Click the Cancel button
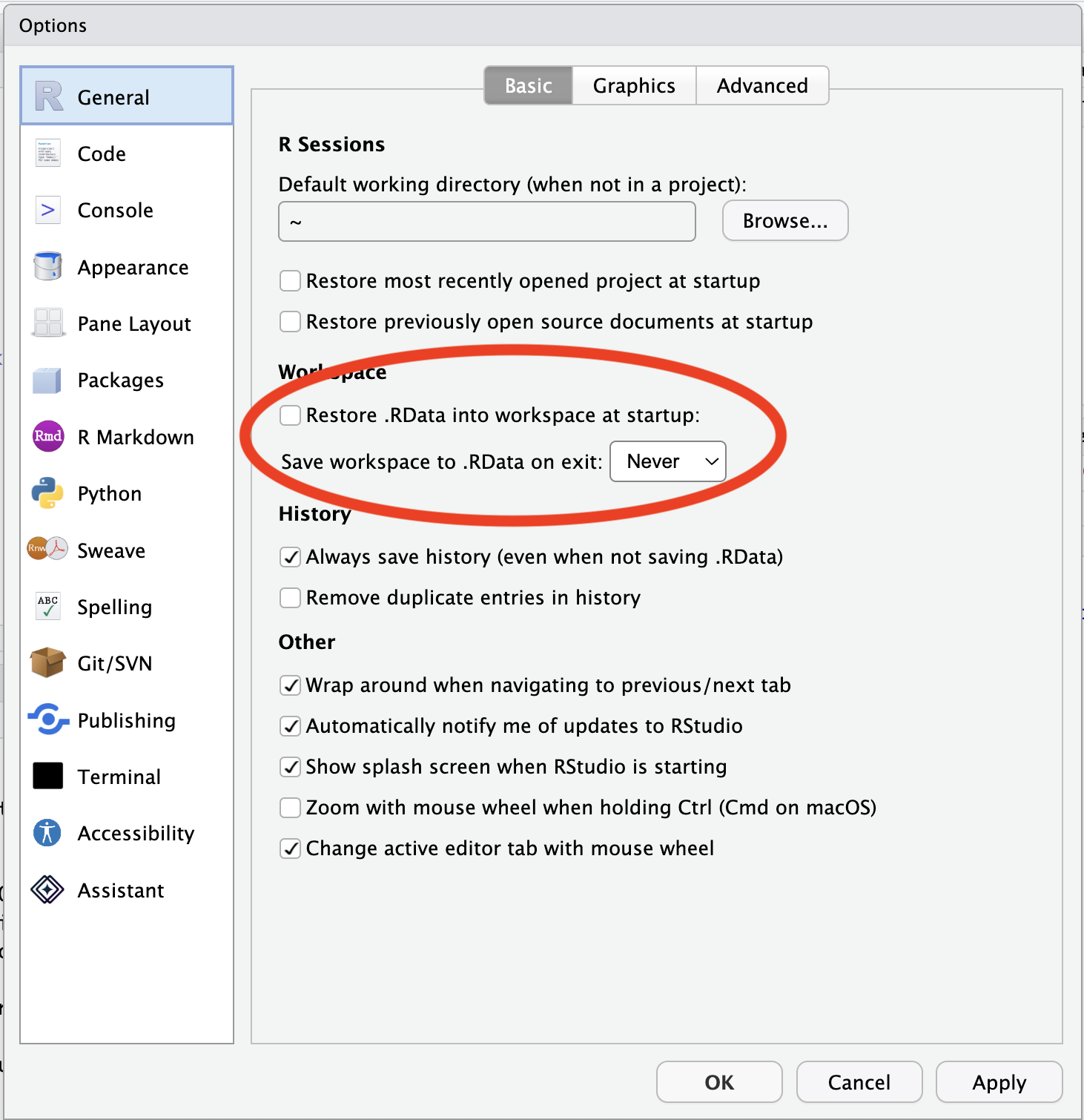Image resolution: width=1084 pixels, height=1120 pixels. (x=859, y=1082)
